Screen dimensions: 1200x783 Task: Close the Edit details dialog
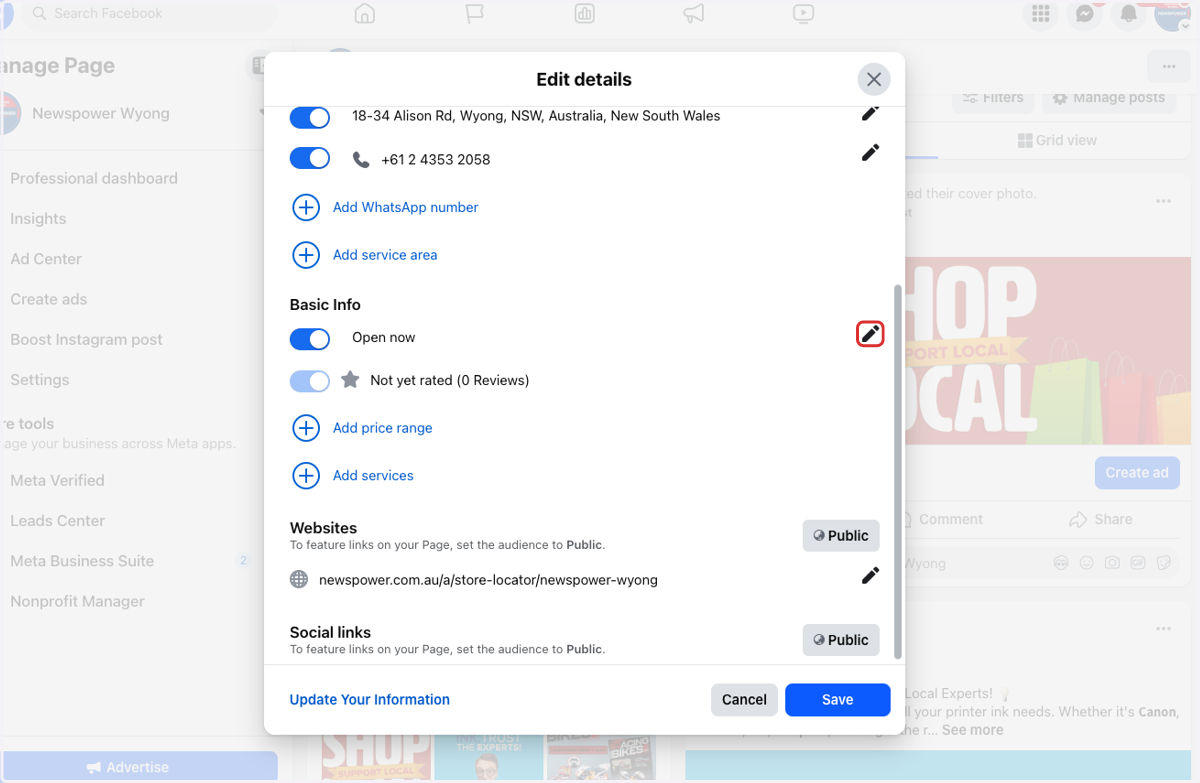pos(873,79)
